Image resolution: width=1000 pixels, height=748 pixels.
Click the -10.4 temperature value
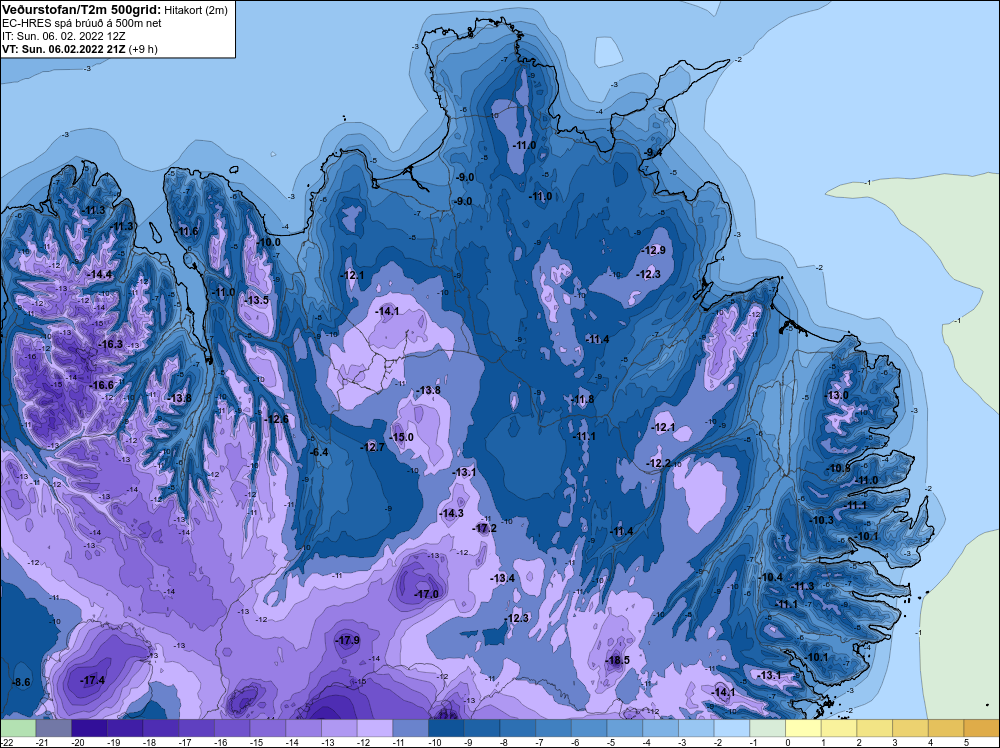[771, 577]
